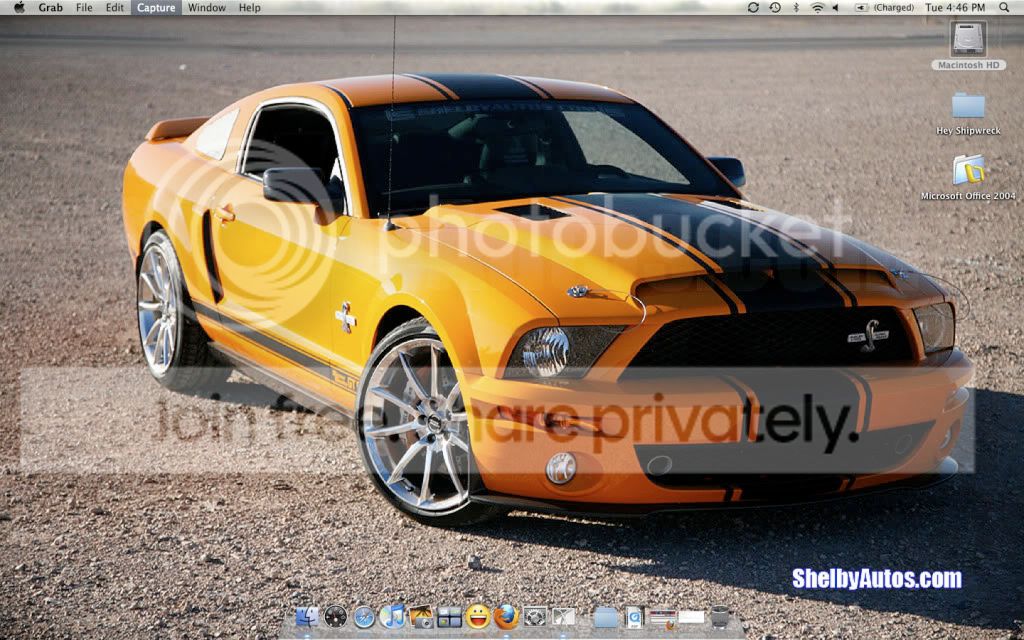Open the Apple menu

point(19,7)
